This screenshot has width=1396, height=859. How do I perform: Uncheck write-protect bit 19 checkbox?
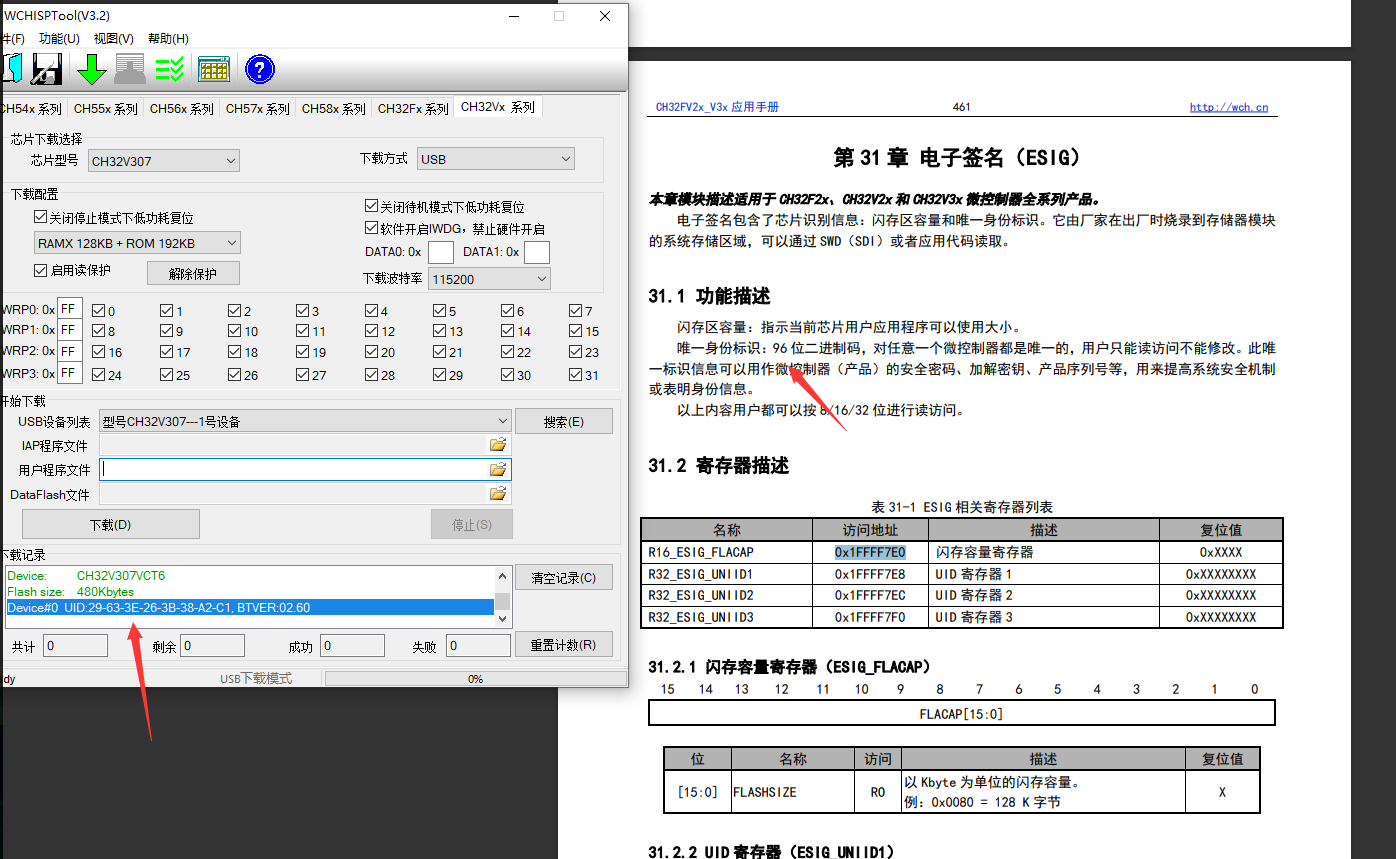(x=302, y=352)
